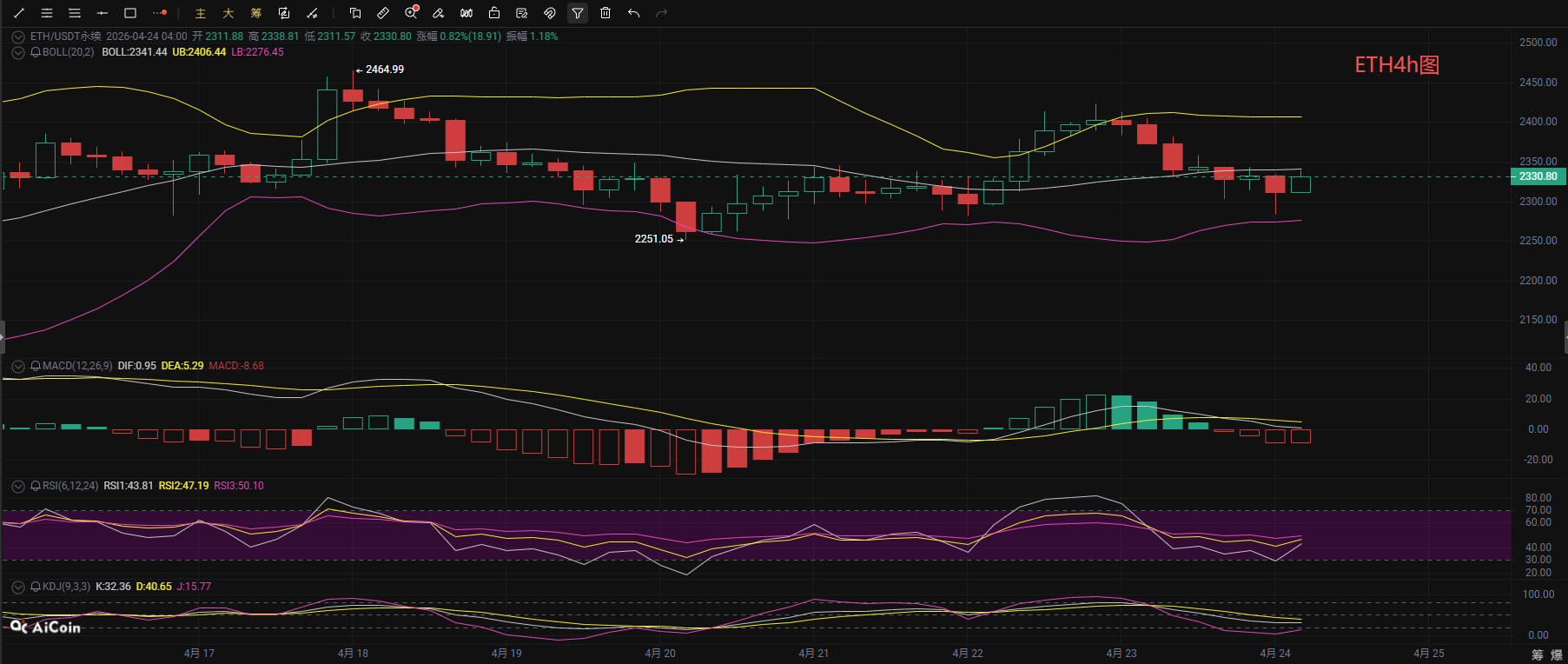The height and width of the screenshot is (664, 1568).
Task: Collapse the ETH/USDT main chart legend
Action: (x=17, y=37)
